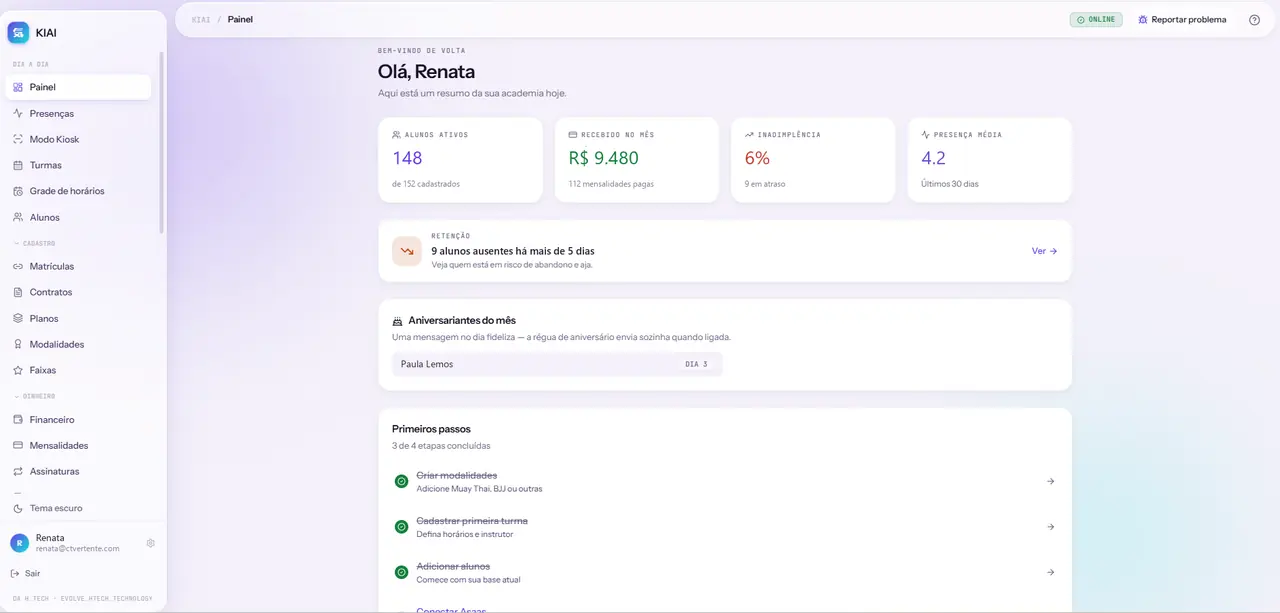Click the Contratos document icon
This screenshot has height=613, width=1280.
click(x=18, y=292)
